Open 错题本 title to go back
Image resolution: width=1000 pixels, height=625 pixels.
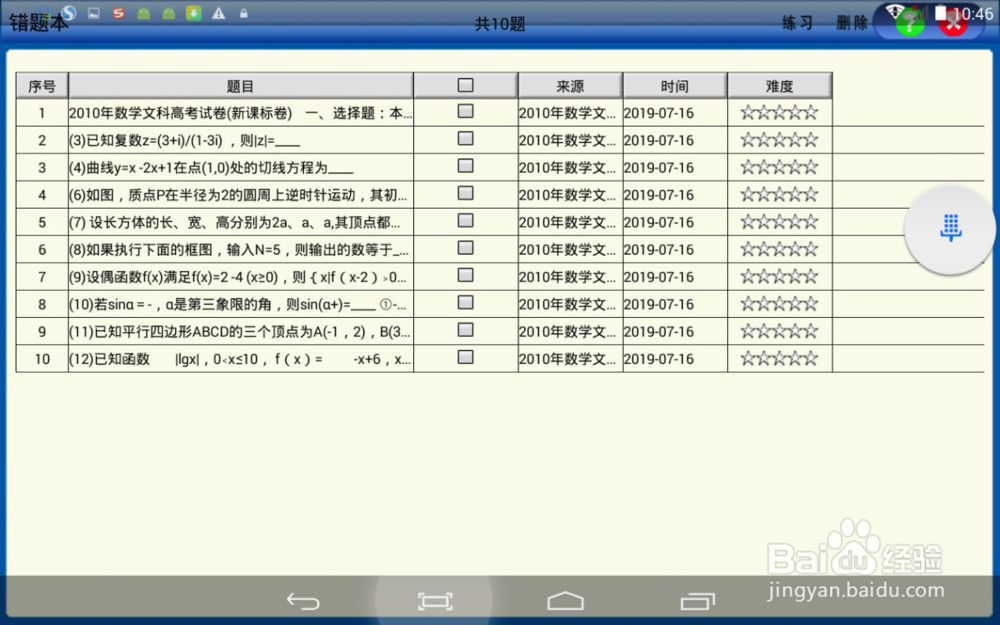pos(35,24)
